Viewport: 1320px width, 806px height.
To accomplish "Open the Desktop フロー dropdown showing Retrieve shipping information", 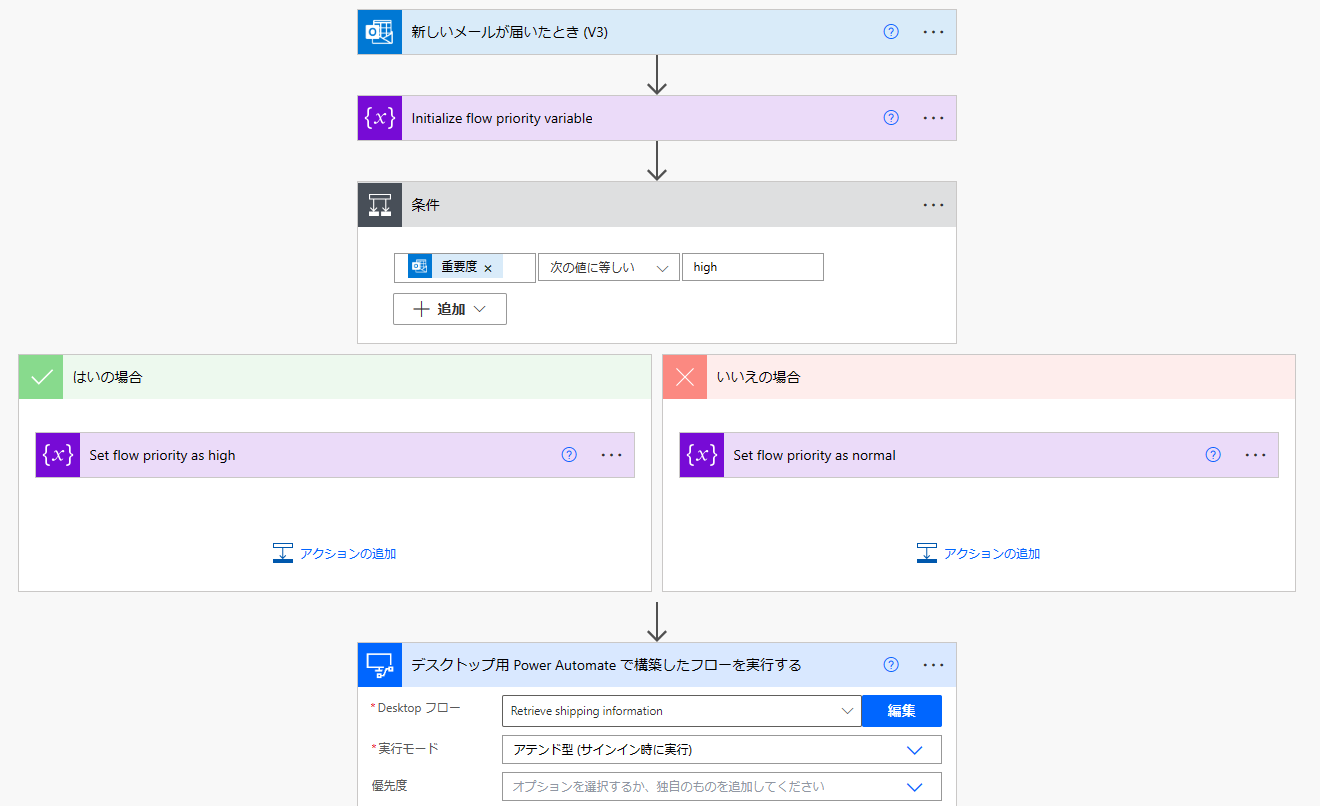I will 681,711.
